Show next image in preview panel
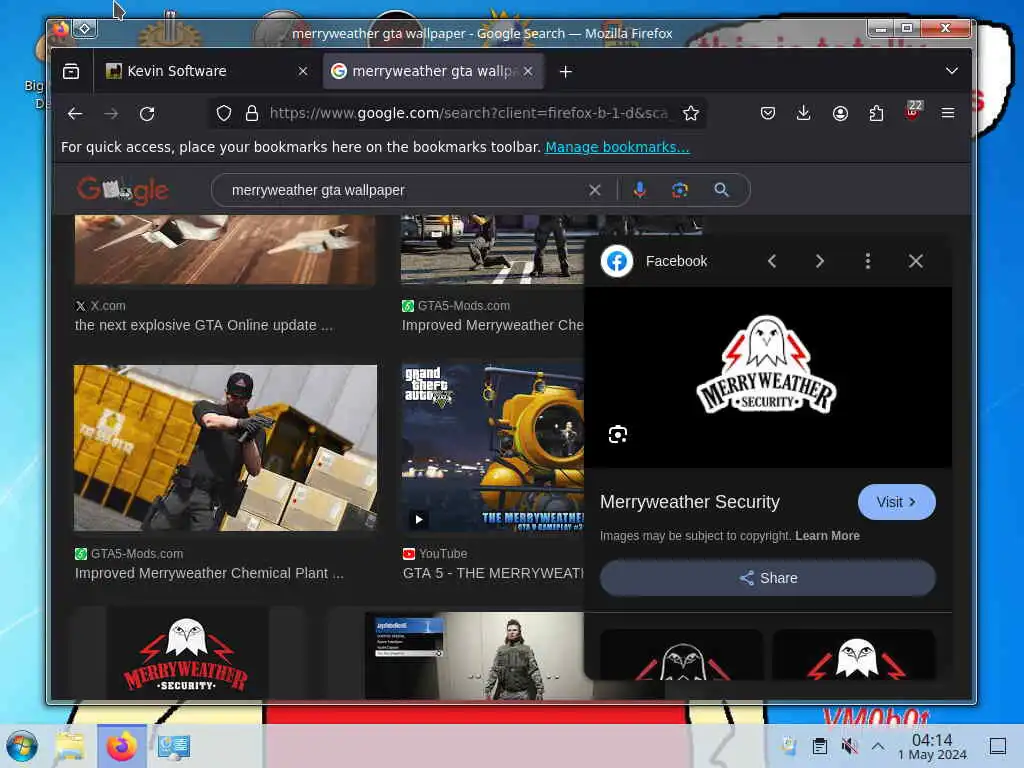This screenshot has height=768, width=1024. pyautogui.click(x=820, y=261)
